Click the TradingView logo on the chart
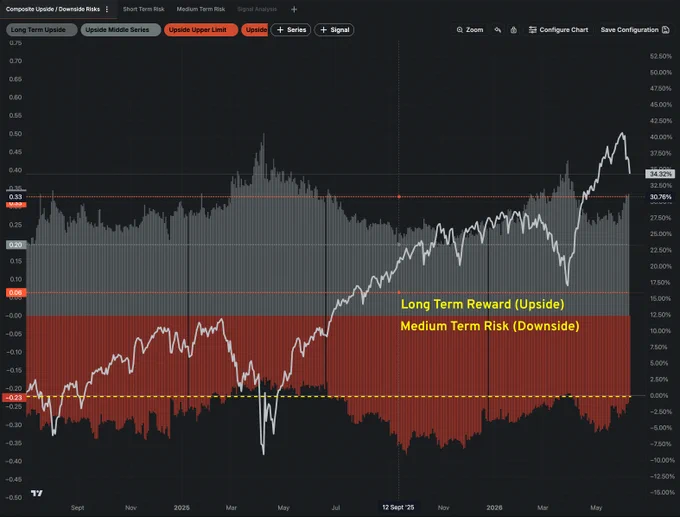Viewport: 680px width, 517px height. coord(37,493)
